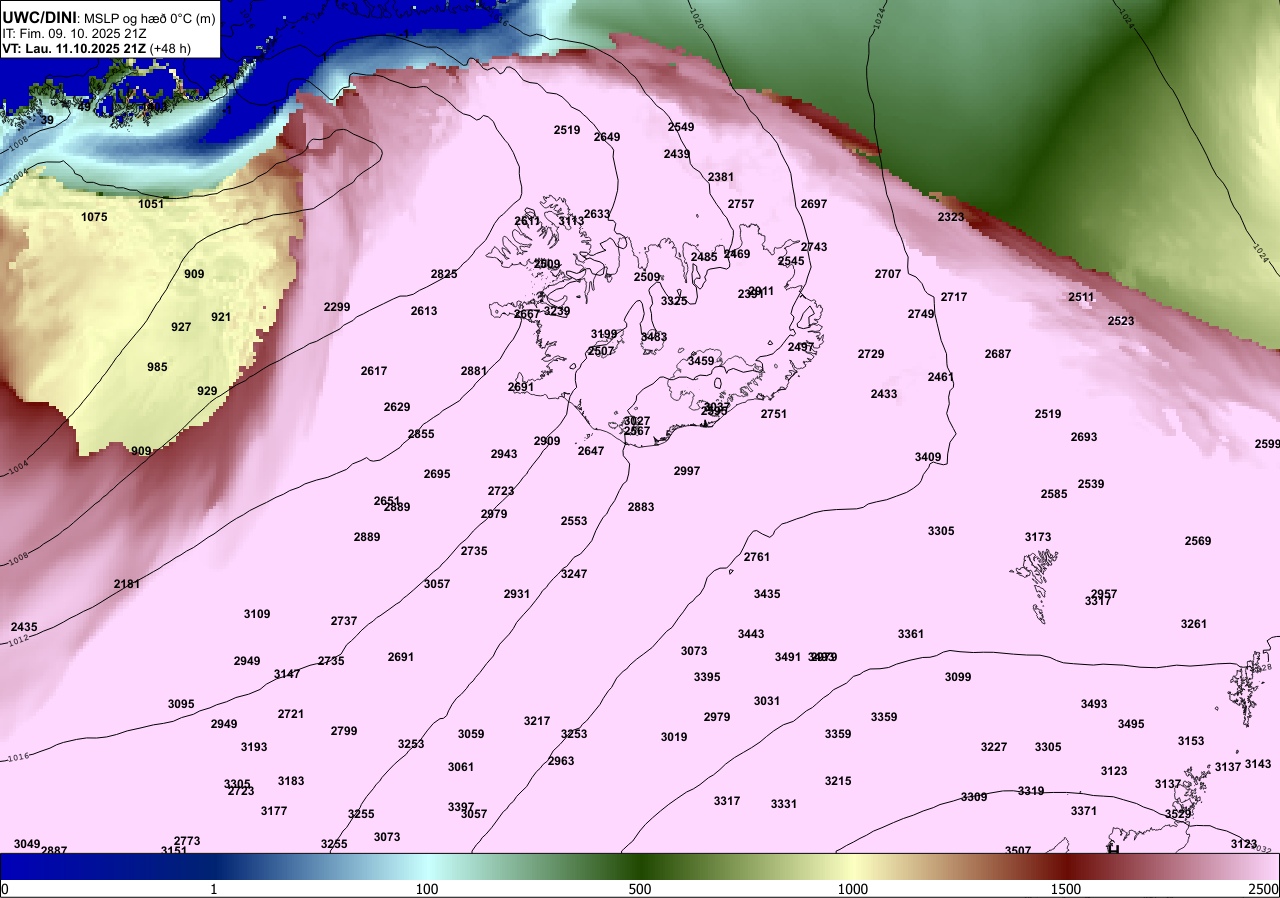
Task: Click the height value 1051
Action: tap(151, 204)
